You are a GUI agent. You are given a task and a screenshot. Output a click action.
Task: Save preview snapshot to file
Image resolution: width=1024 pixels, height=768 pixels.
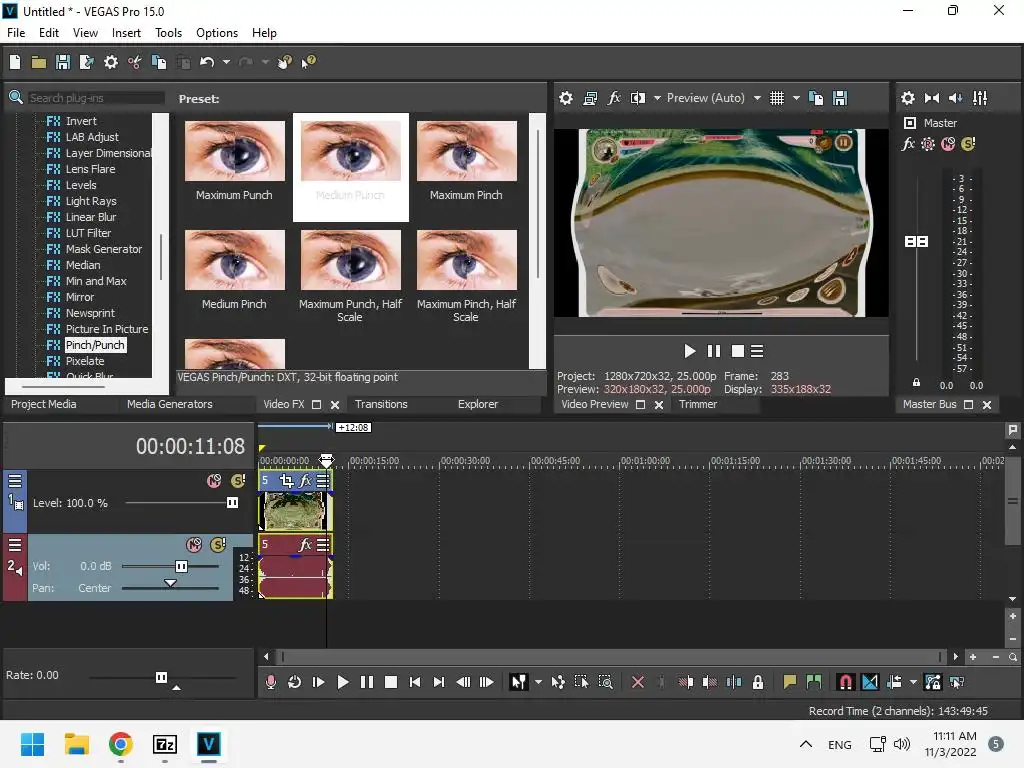point(840,98)
